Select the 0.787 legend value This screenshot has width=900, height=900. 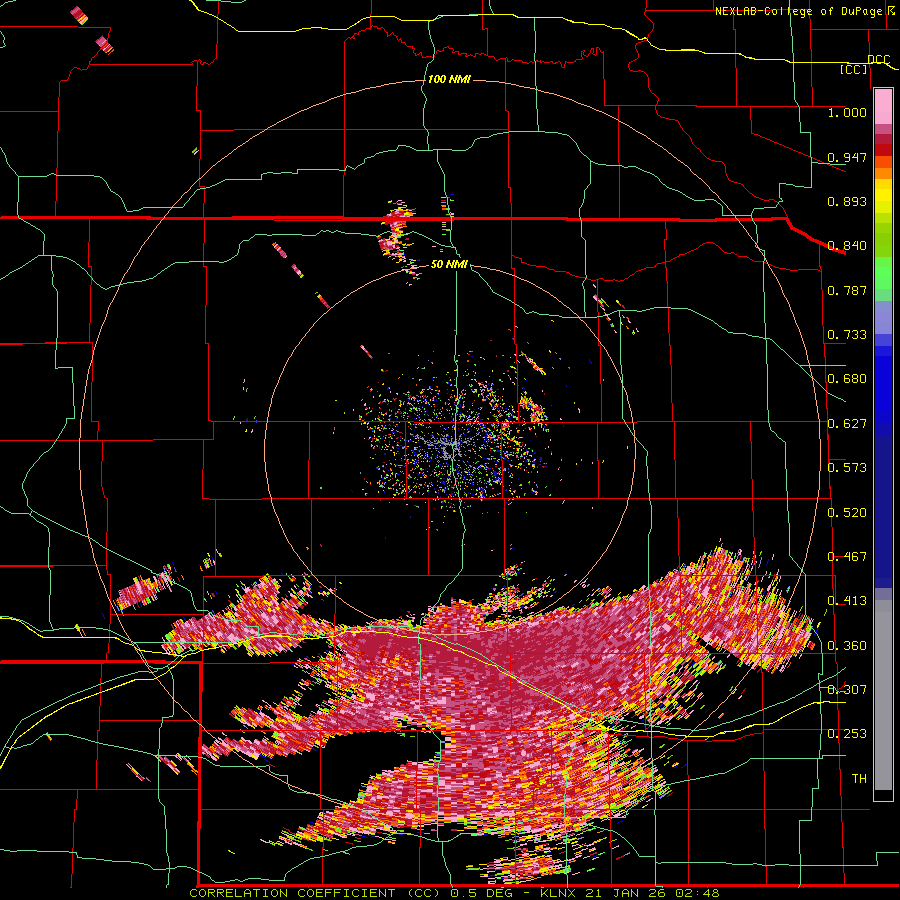click(847, 290)
